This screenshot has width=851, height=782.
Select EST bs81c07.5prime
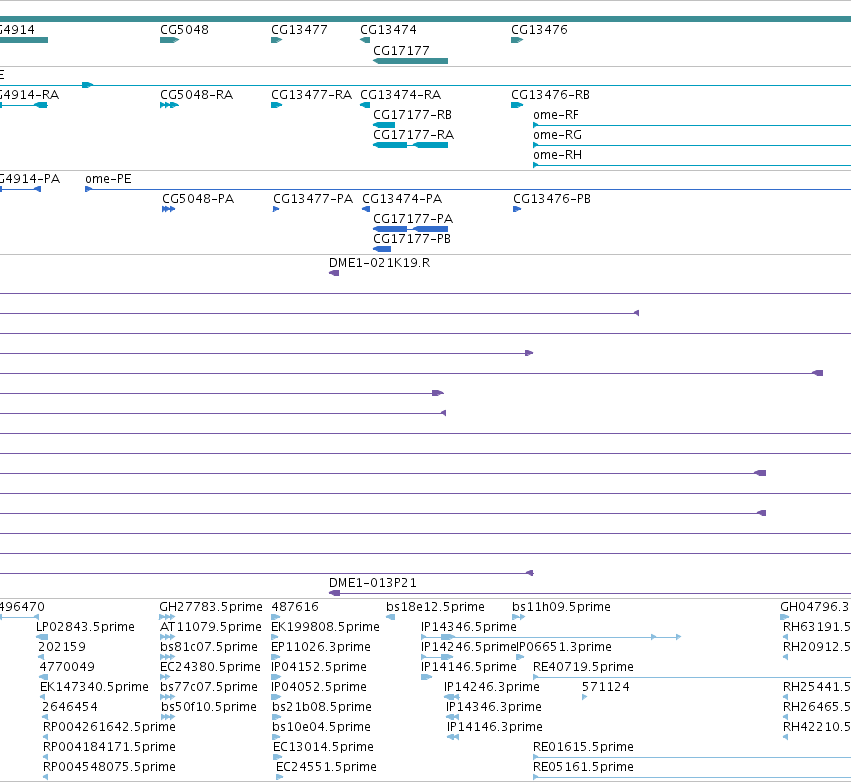point(209,647)
